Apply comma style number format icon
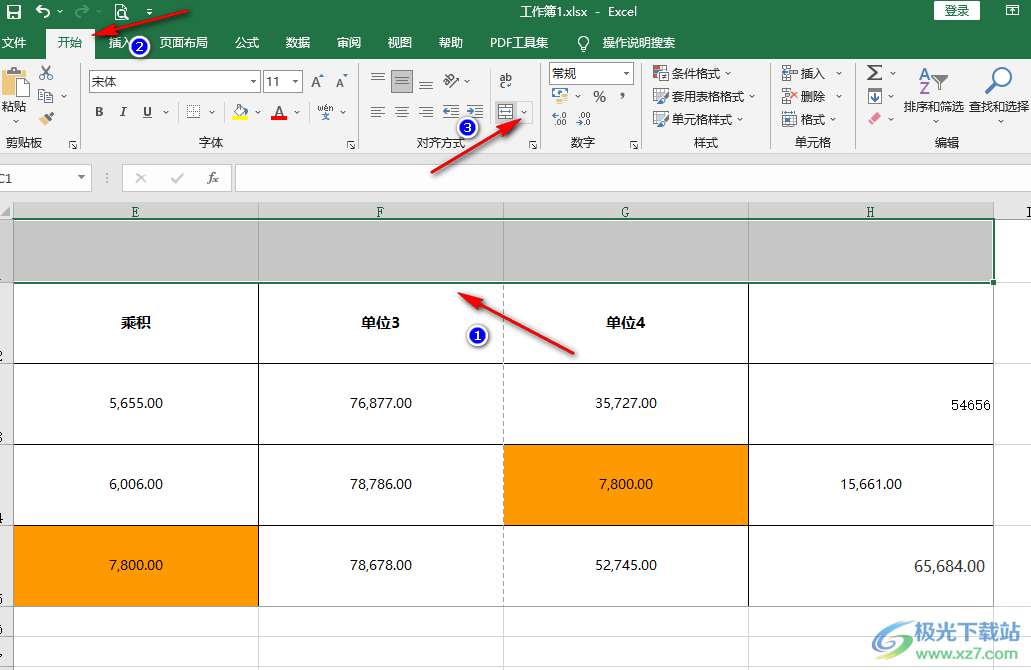Image resolution: width=1031 pixels, height=670 pixels. tap(622, 97)
